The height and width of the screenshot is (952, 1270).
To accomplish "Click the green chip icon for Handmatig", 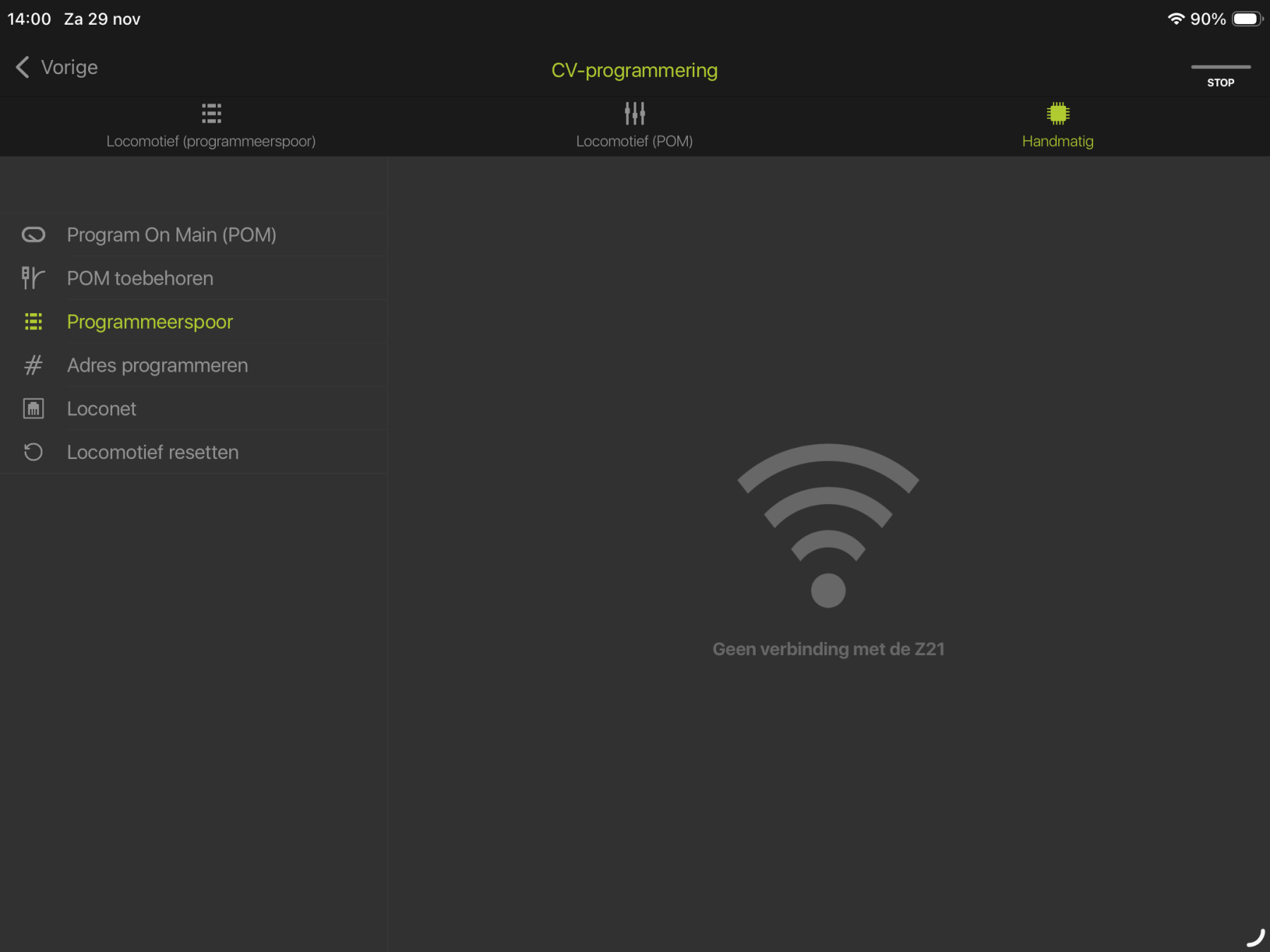I will pyautogui.click(x=1058, y=114).
